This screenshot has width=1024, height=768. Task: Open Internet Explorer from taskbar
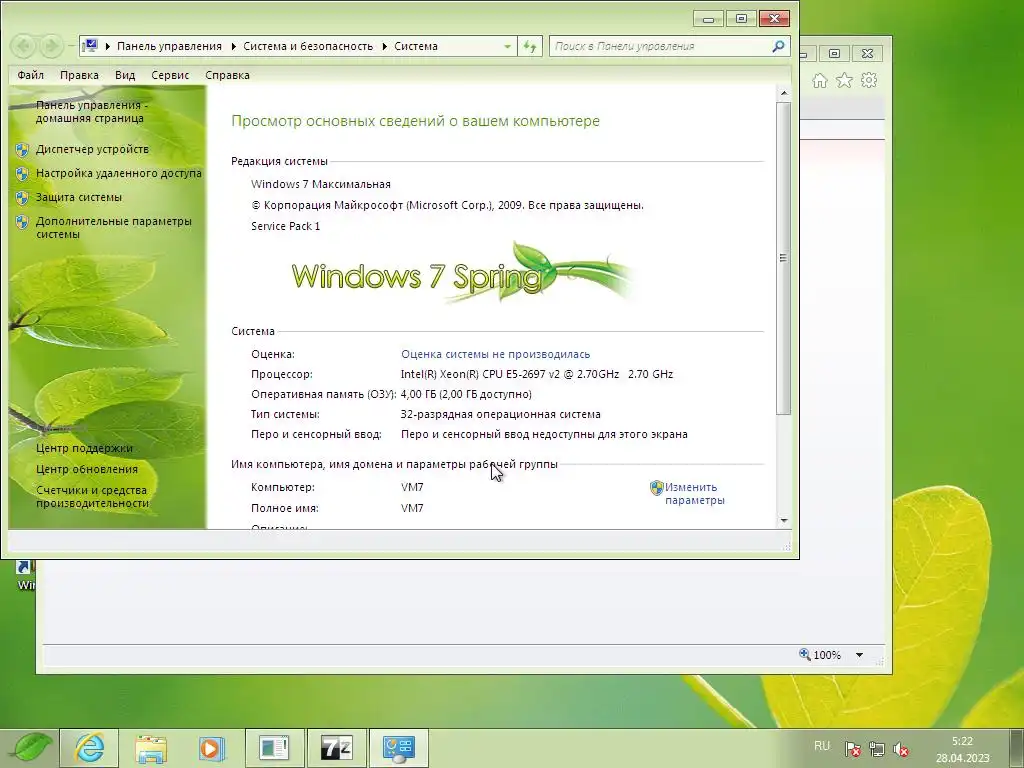click(89, 748)
